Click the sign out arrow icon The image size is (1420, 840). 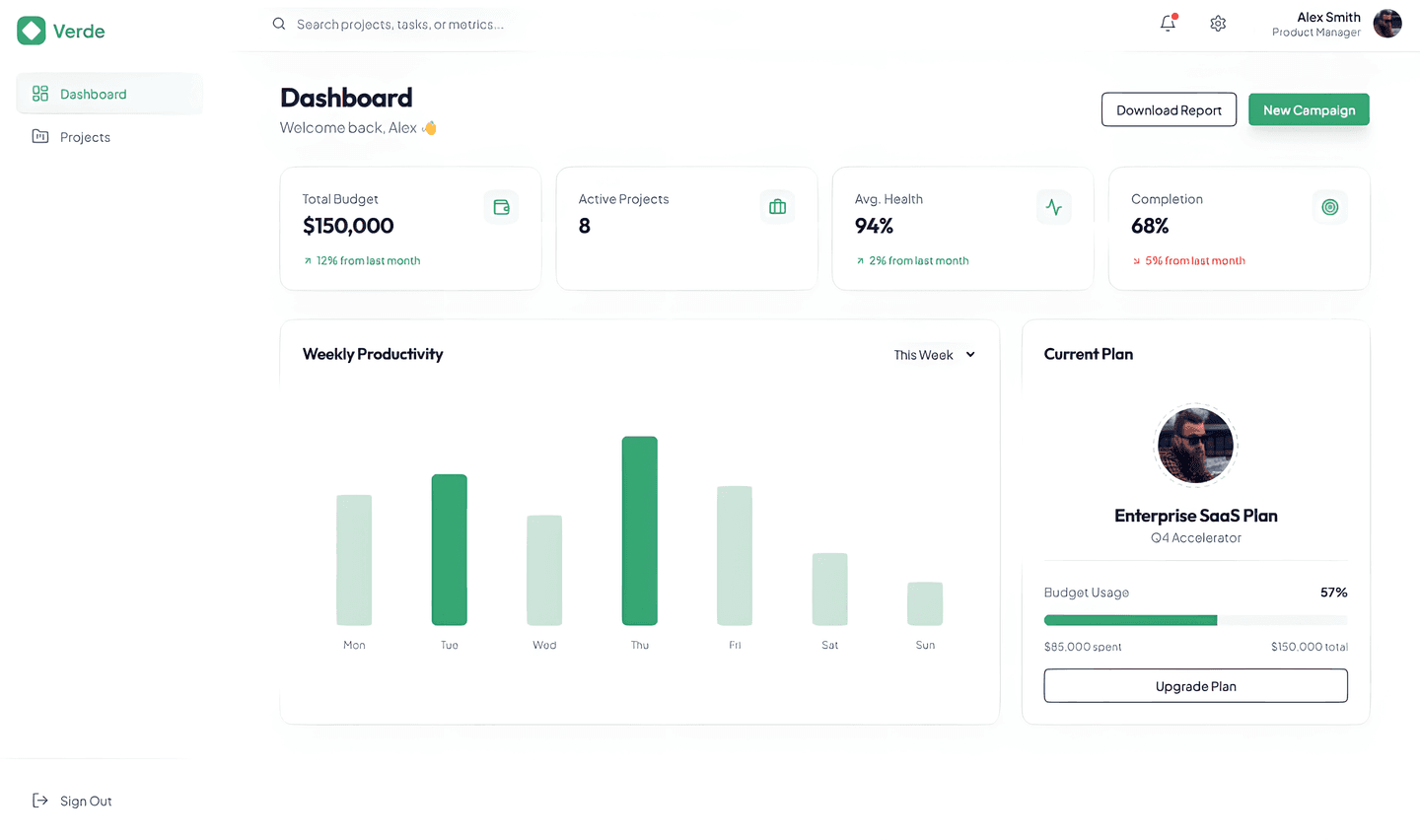tap(39, 801)
